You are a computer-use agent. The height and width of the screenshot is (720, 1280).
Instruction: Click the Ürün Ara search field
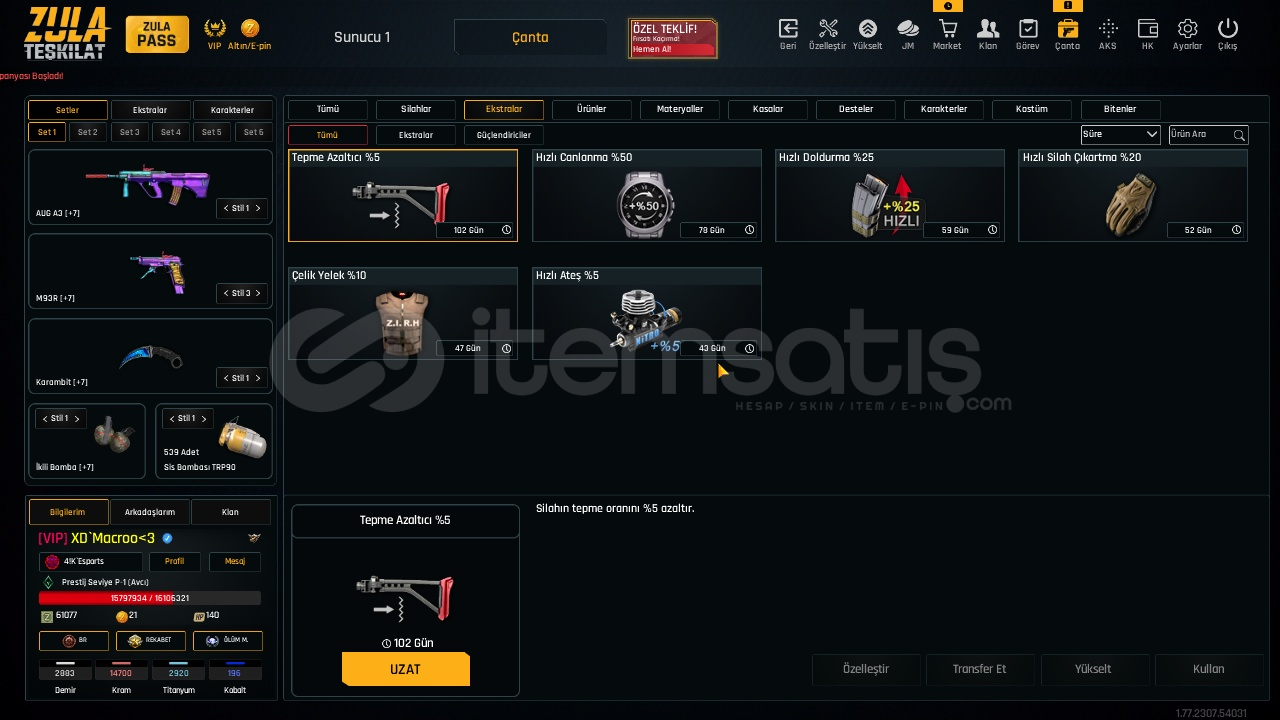pos(1208,134)
